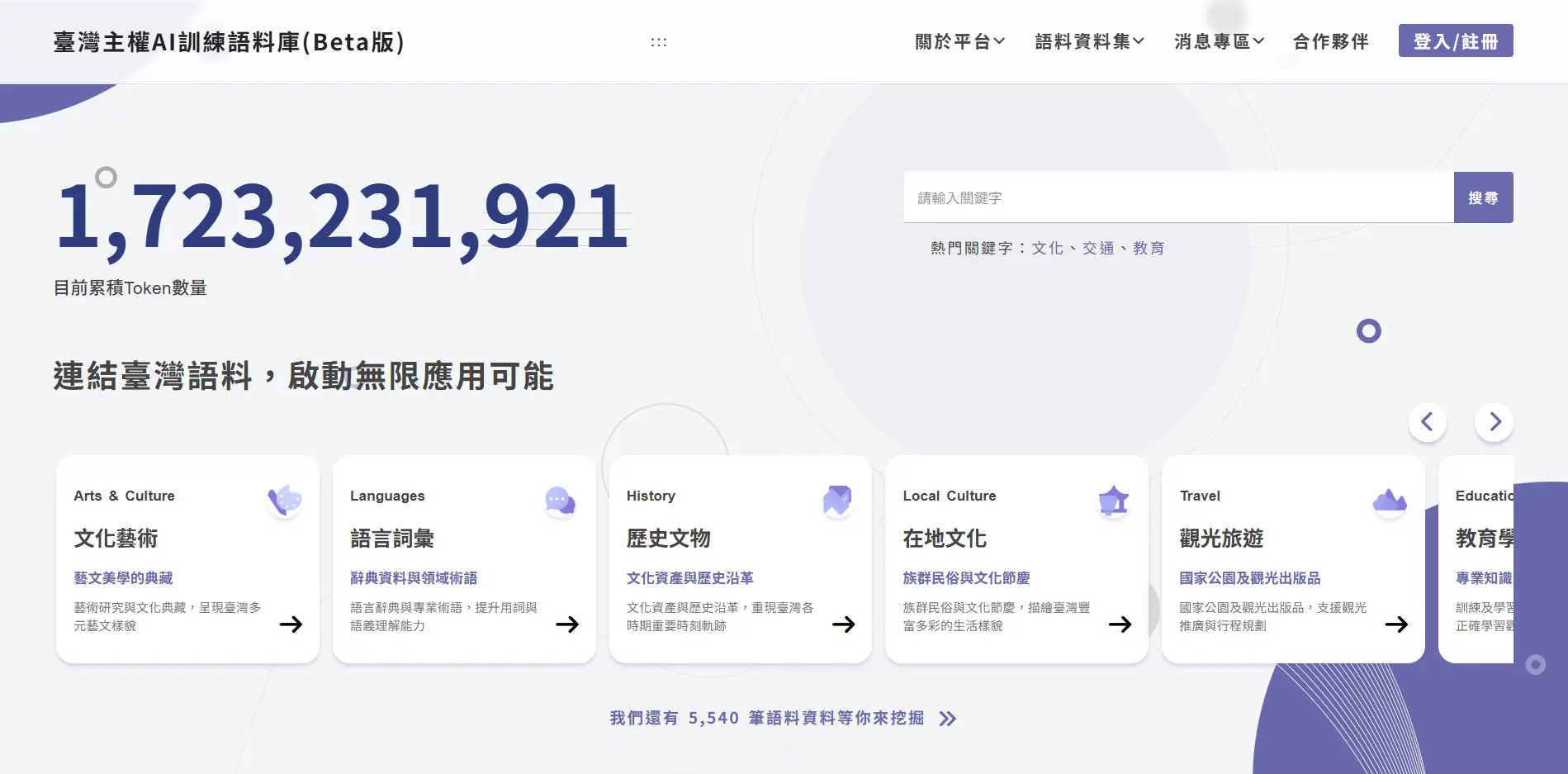
Task: Click the 搜尋 search button
Action: click(1484, 197)
